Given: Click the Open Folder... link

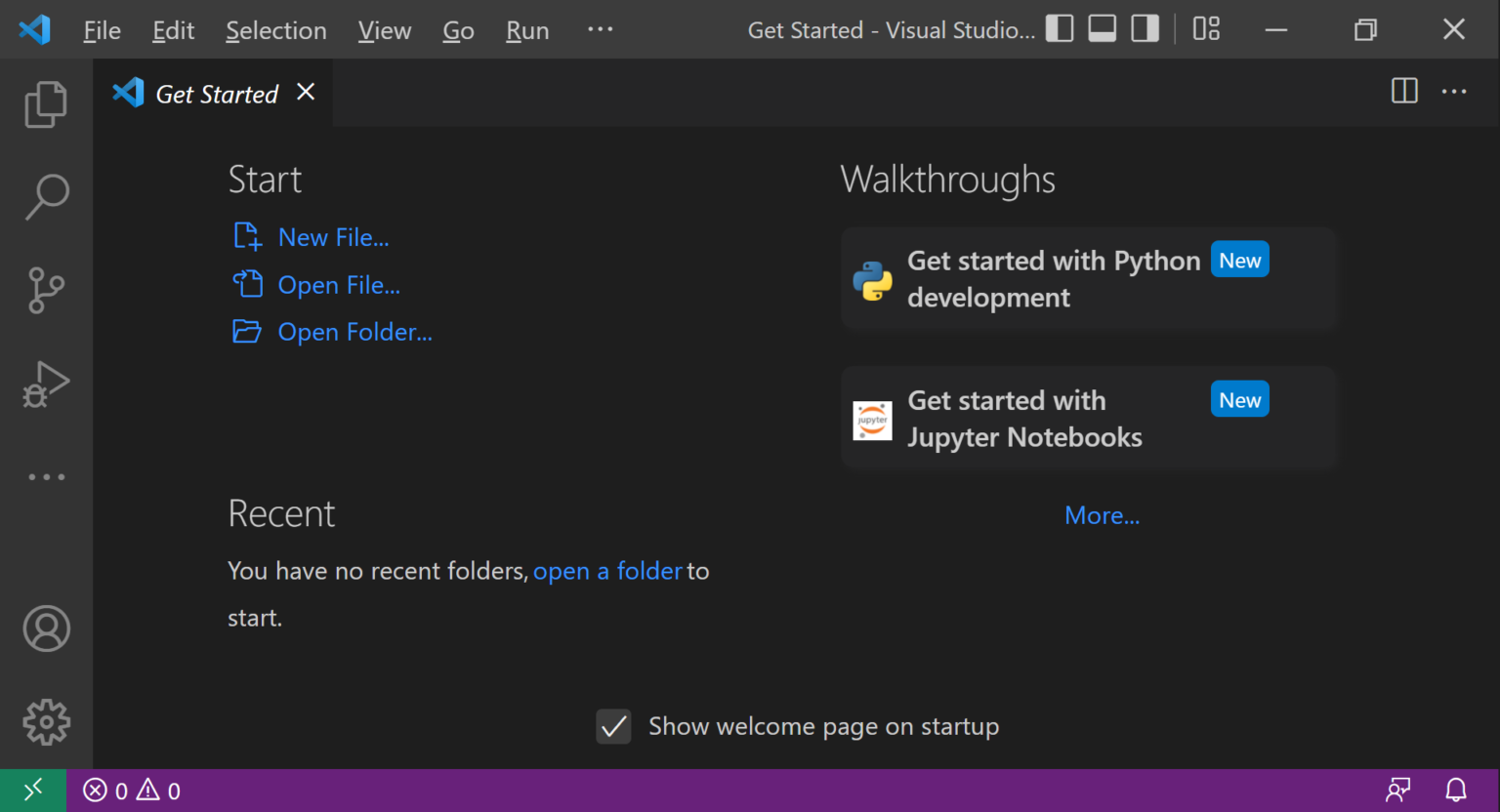Looking at the screenshot, I should tap(354, 332).
